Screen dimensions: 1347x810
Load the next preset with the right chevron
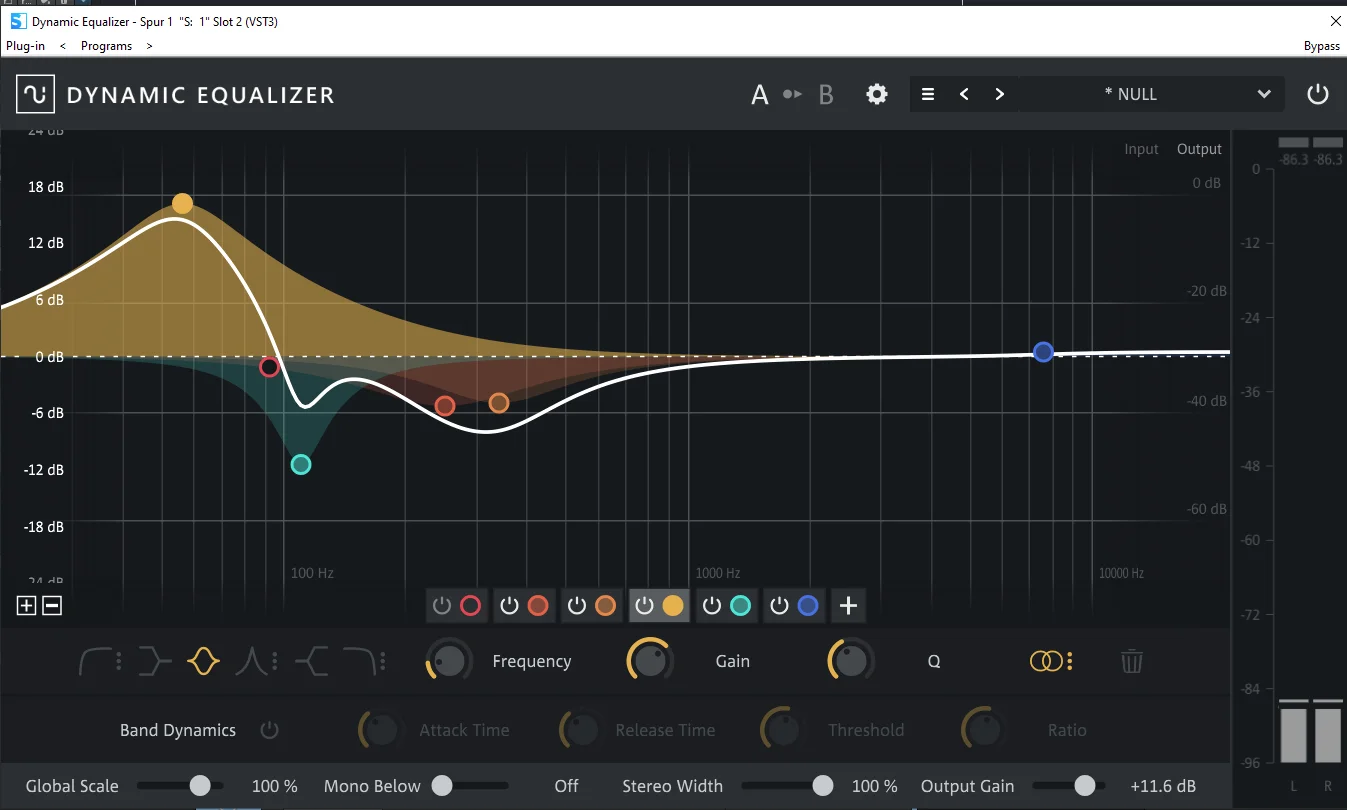point(999,94)
